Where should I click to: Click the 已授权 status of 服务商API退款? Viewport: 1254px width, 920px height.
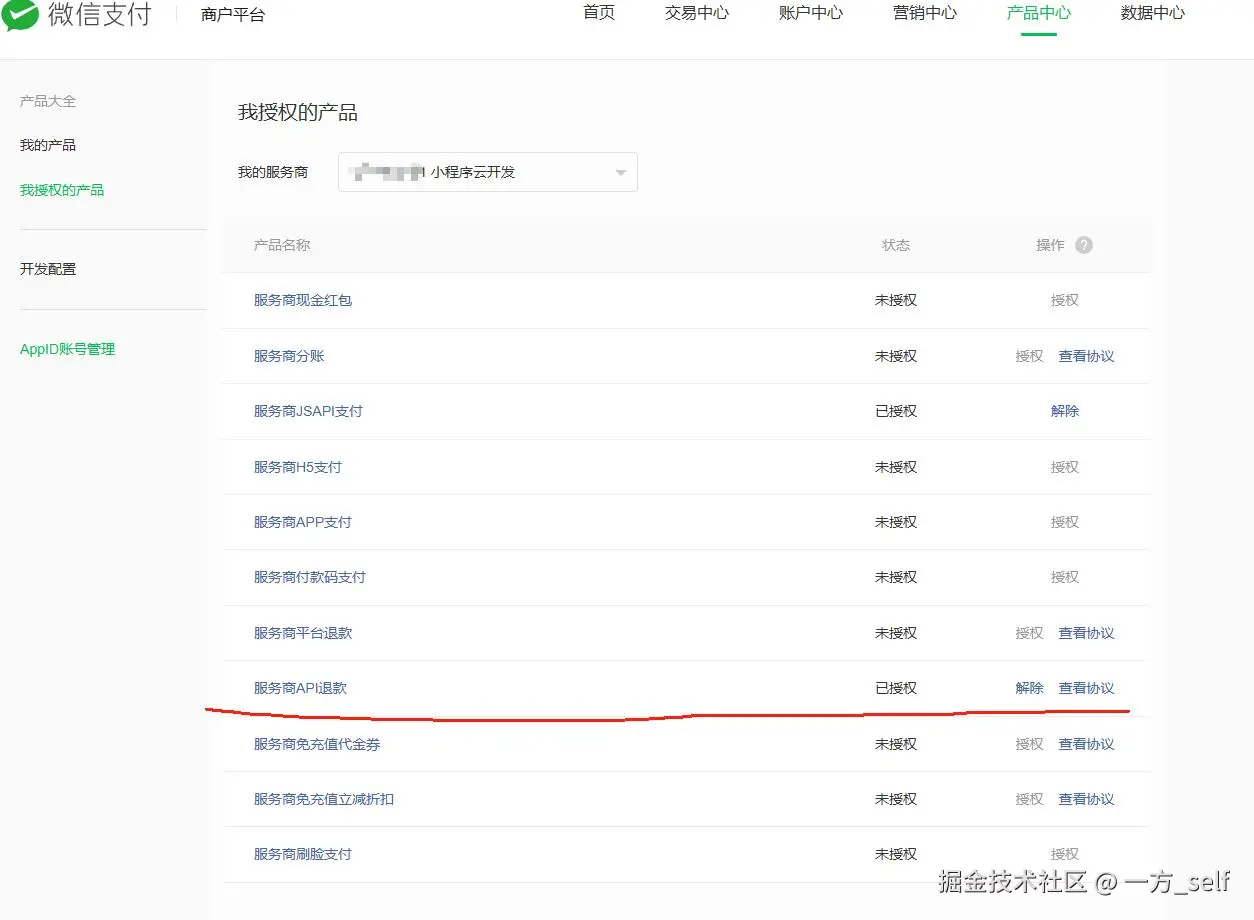coord(896,688)
